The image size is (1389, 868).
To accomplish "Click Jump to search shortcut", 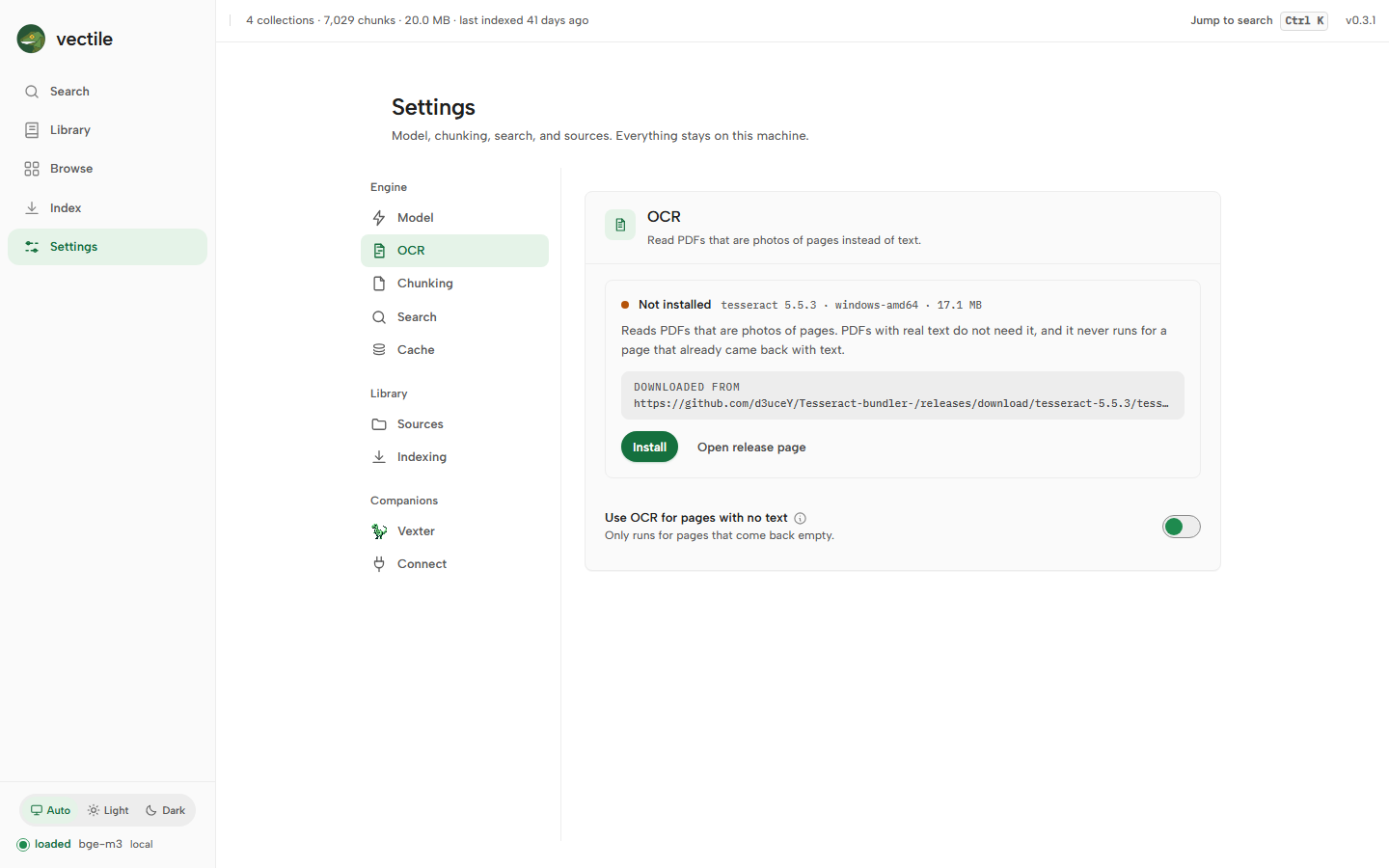I will click(x=1259, y=20).
